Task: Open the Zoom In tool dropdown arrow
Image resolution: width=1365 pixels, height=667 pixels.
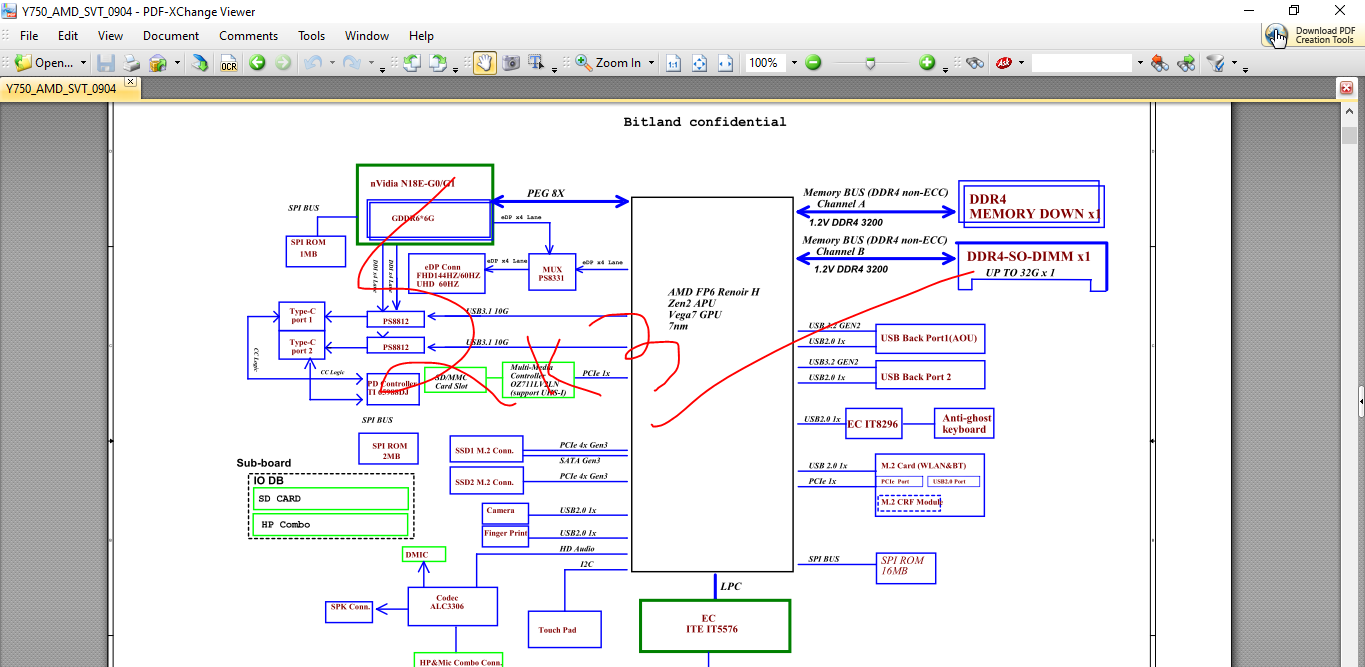Action: [x=651, y=63]
